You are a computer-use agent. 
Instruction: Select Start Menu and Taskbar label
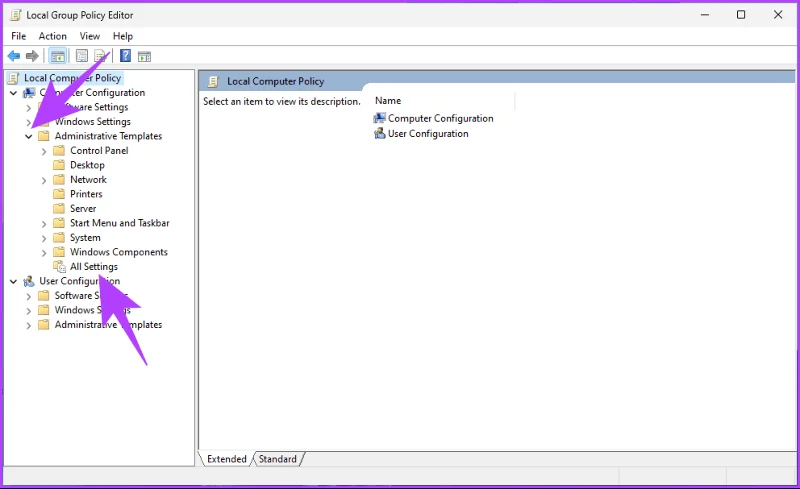point(119,223)
